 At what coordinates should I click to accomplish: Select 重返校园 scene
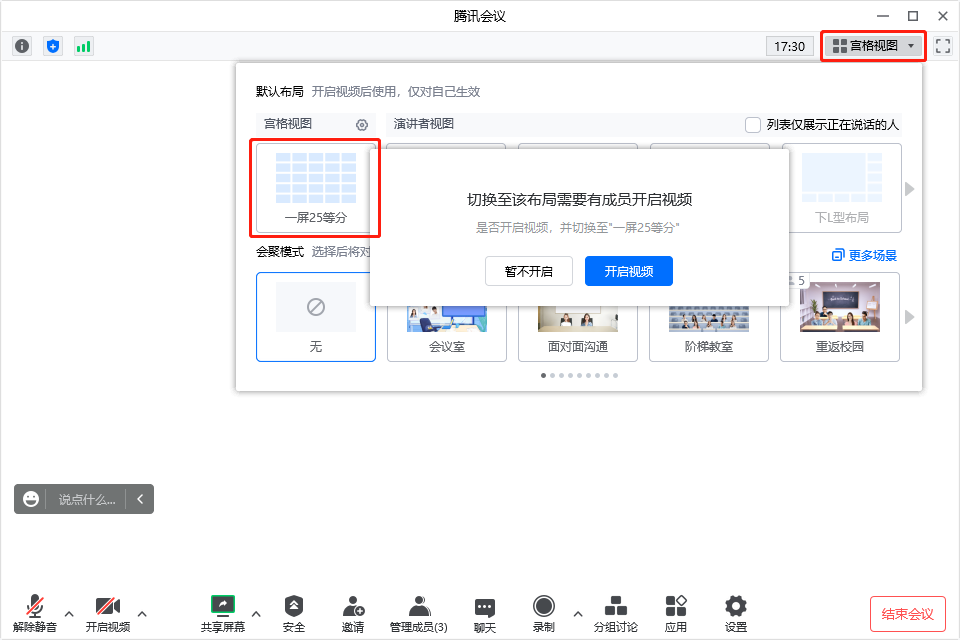point(840,317)
